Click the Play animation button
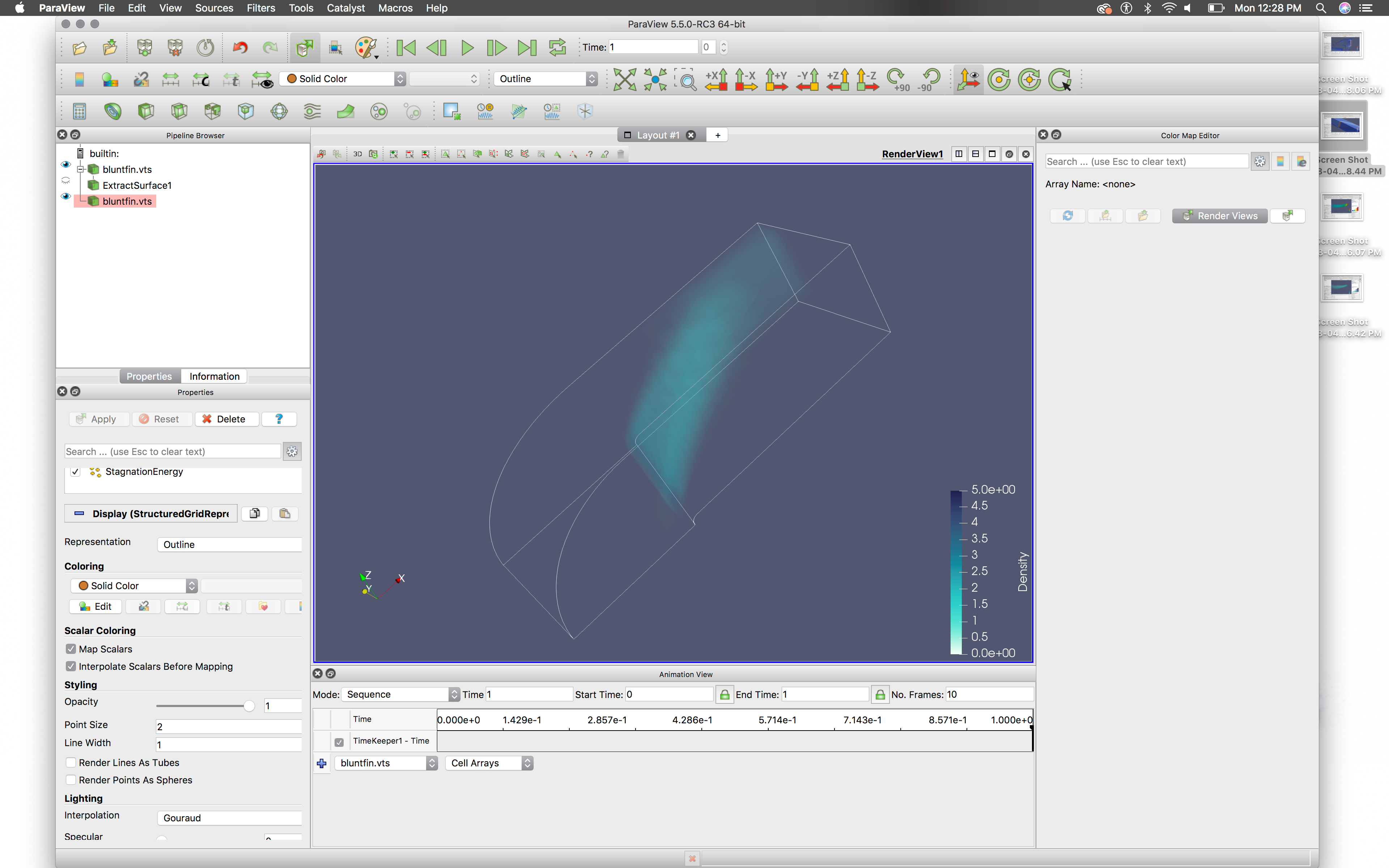Screen dimensions: 1389x868 tap(467, 48)
